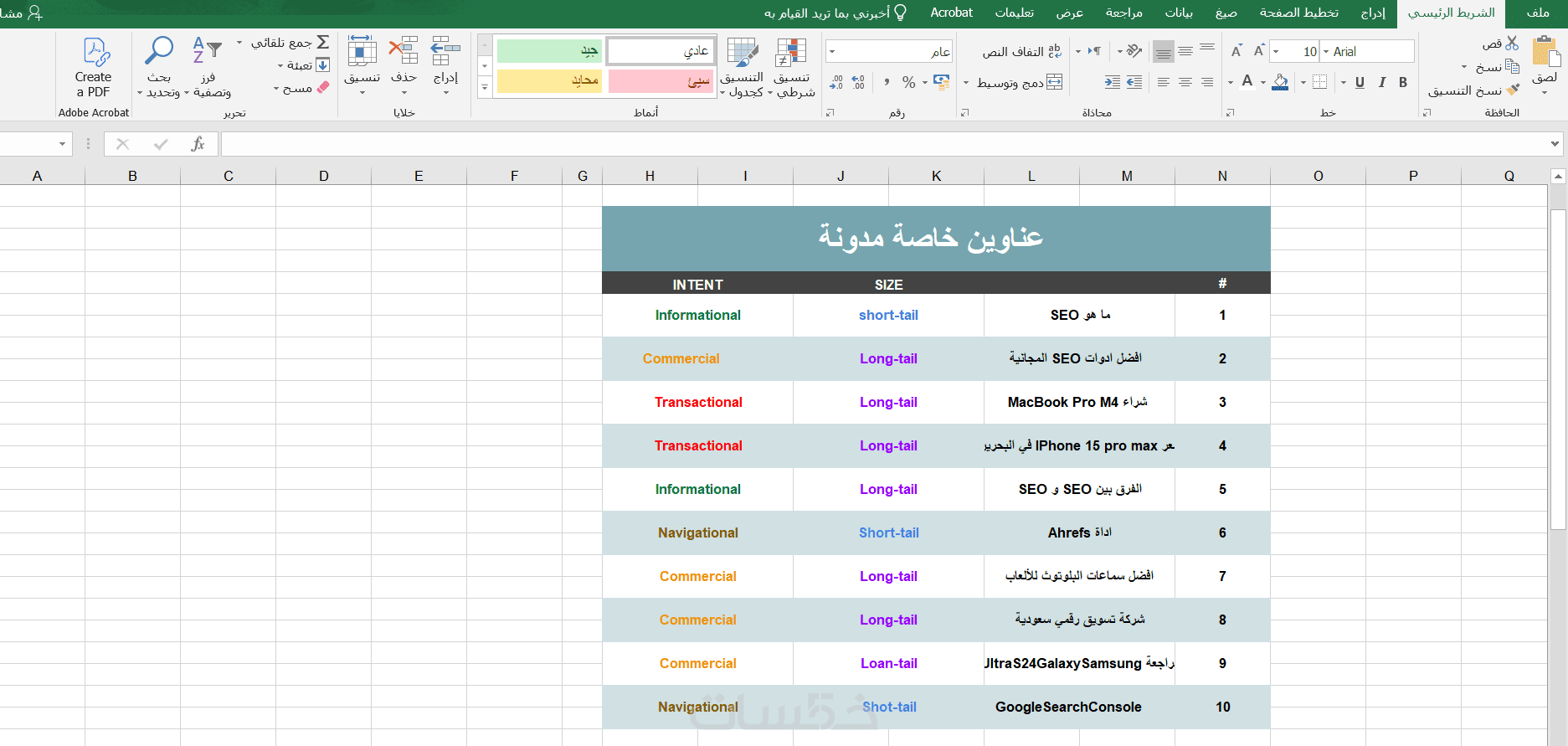Viewport: 1568px width, 746px height.
Task: Select the cell reading "GoogleSearchConsole"
Action: [1080, 707]
